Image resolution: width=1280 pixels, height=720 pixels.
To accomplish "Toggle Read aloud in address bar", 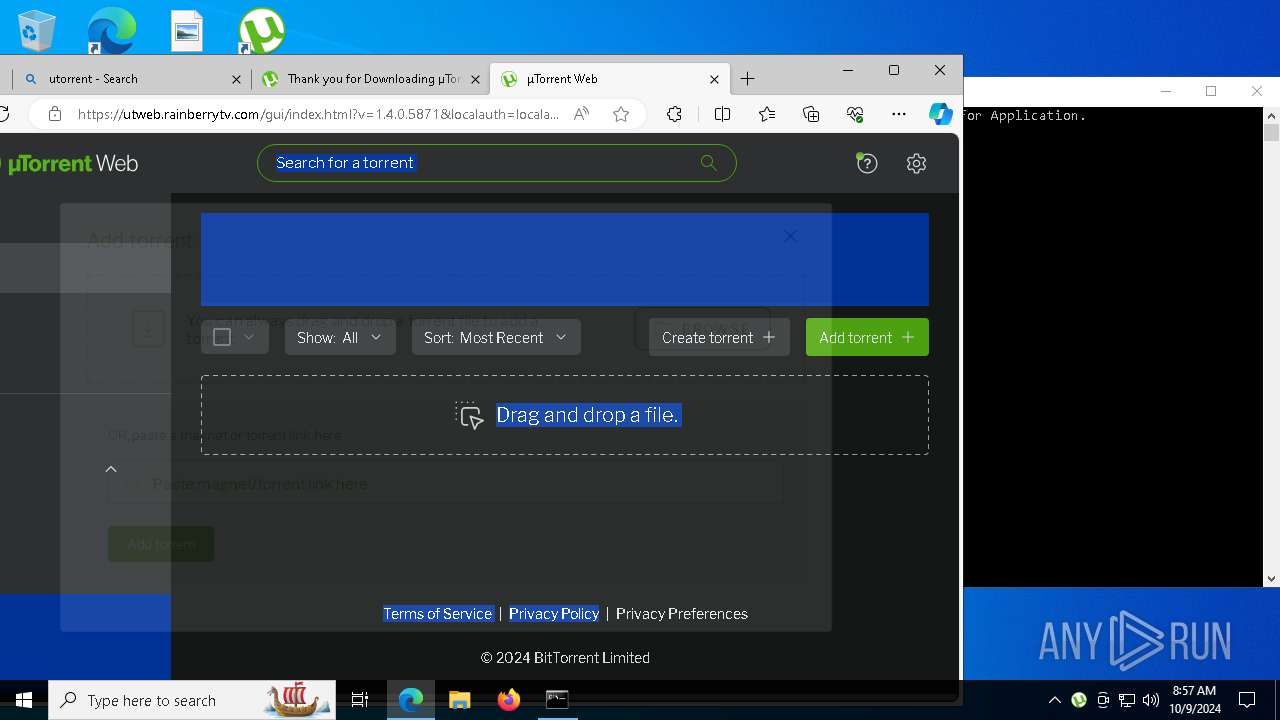I will tap(581, 114).
